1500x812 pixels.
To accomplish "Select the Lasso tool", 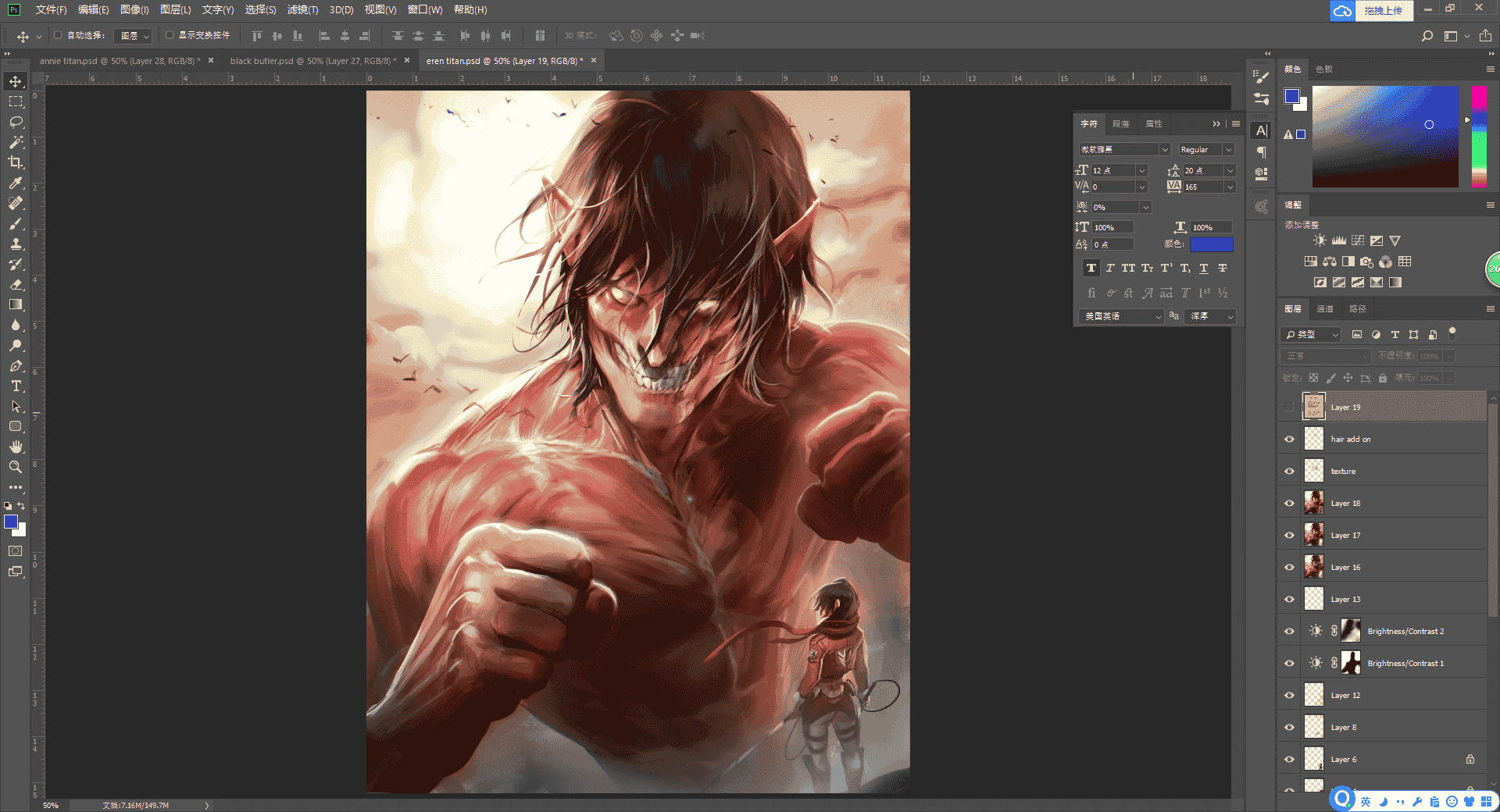I will pos(16,123).
